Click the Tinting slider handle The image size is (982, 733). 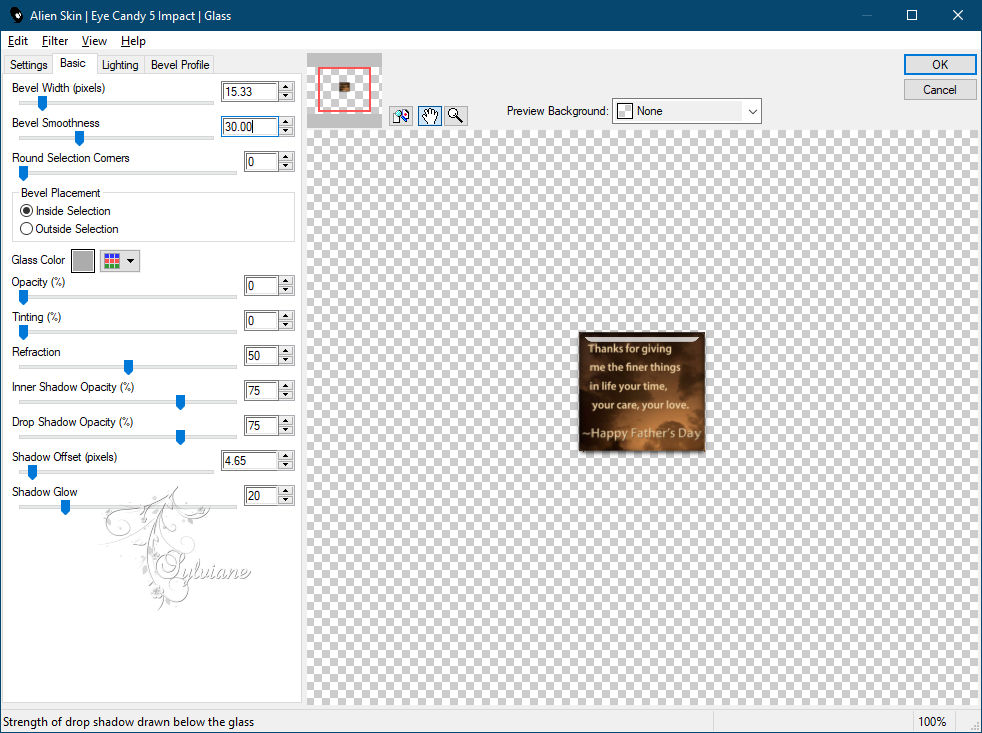point(23,332)
